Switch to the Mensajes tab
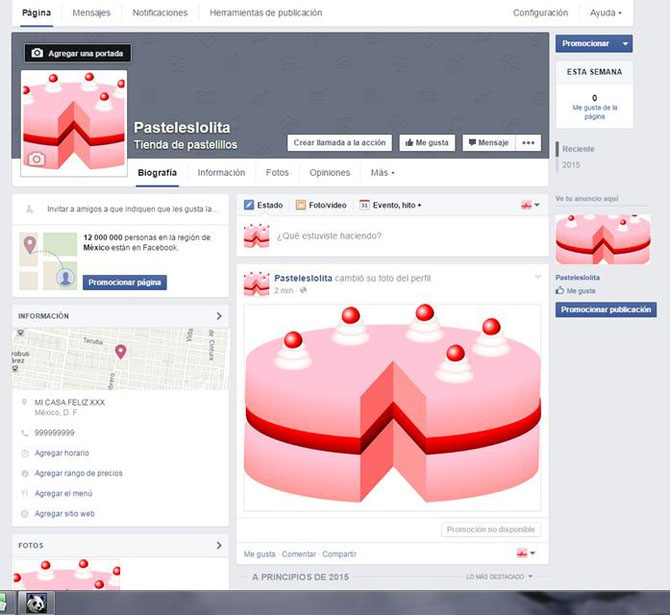 point(91,13)
